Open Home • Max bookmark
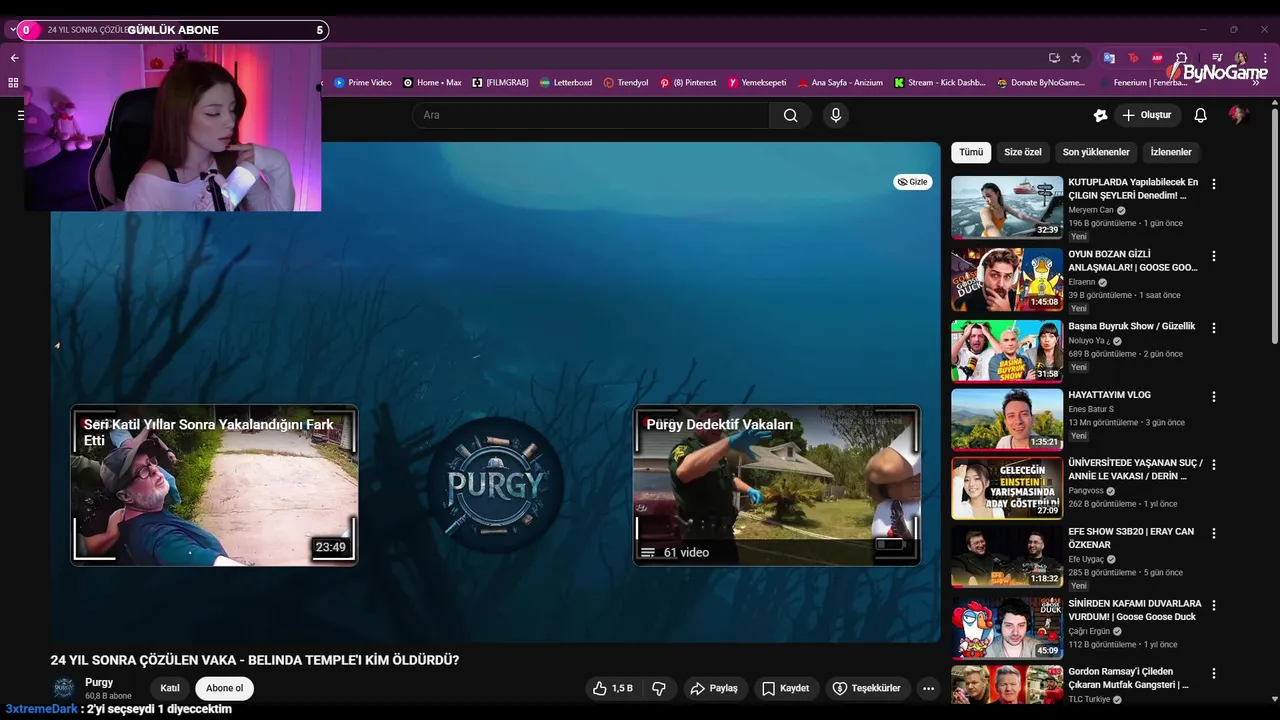The width and height of the screenshot is (1280, 720). pos(432,83)
